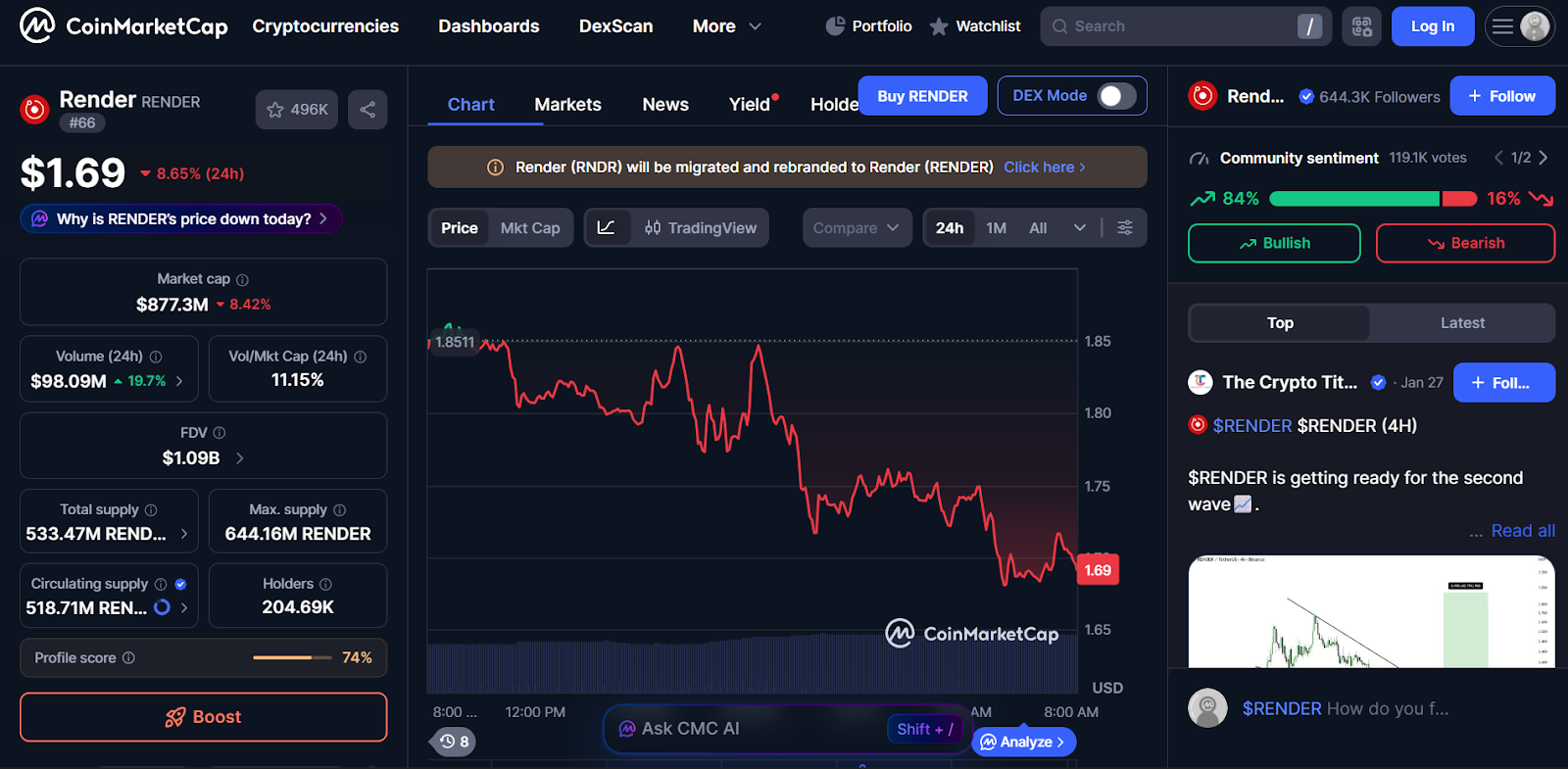Open the More navigation dropdown
This screenshot has width=1568, height=769.
pos(725,26)
